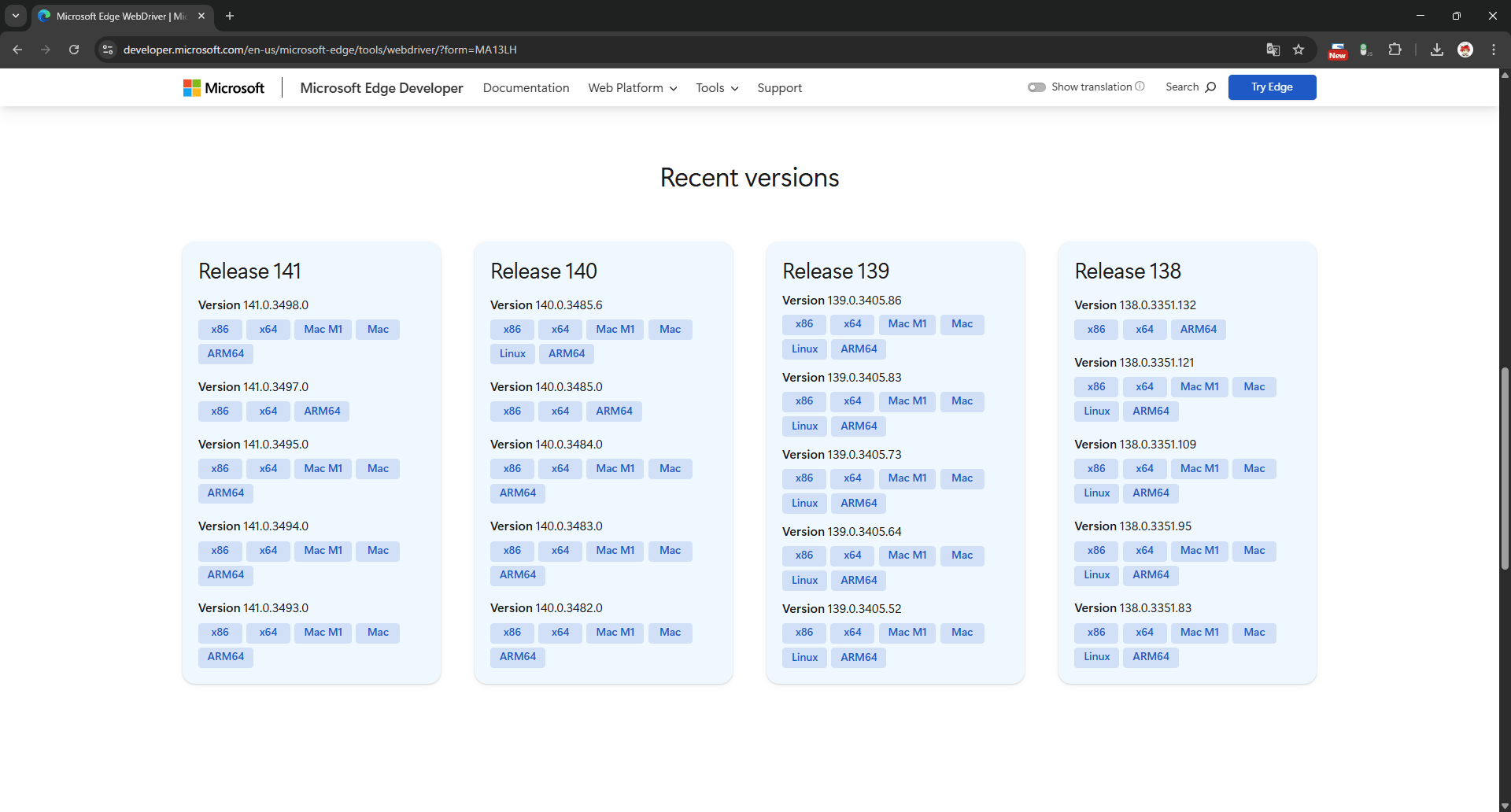Download x86 for version 140.0.3485.0
1511x812 pixels.
click(512, 412)
